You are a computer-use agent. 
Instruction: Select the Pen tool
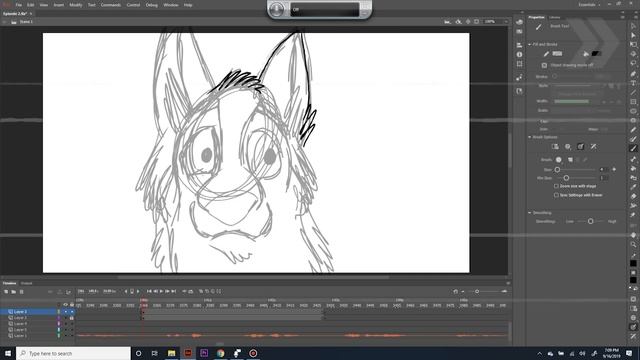tap(633, 73)
